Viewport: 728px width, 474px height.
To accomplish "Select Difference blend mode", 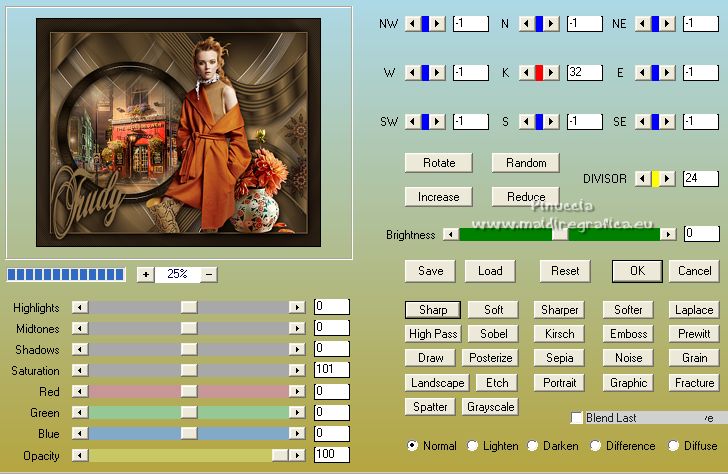I will point(595,446).
